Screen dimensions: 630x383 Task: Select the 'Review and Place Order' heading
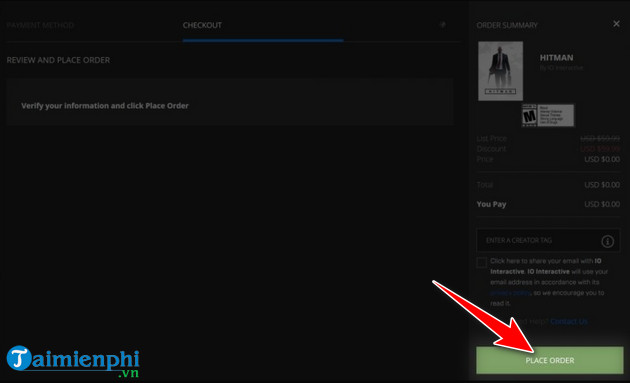(x=58, y=60)
